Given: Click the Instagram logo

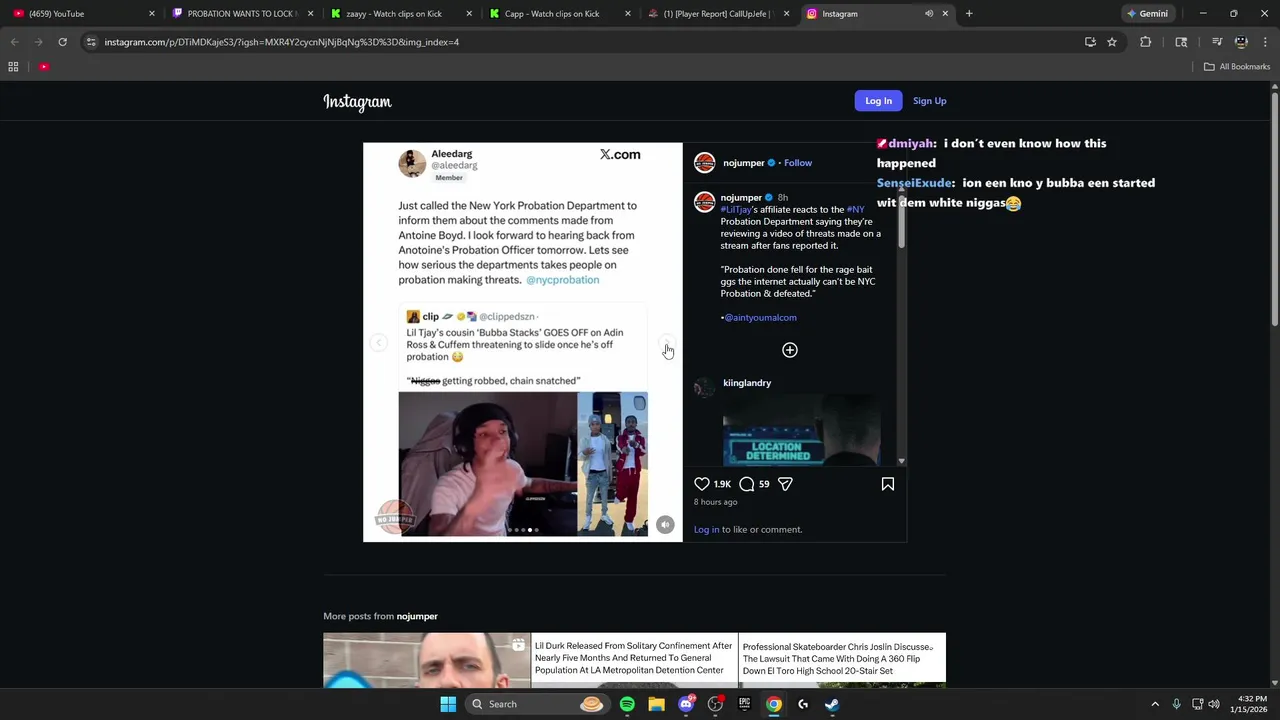Looking at the screenshot, I should [x=357, y=101].
